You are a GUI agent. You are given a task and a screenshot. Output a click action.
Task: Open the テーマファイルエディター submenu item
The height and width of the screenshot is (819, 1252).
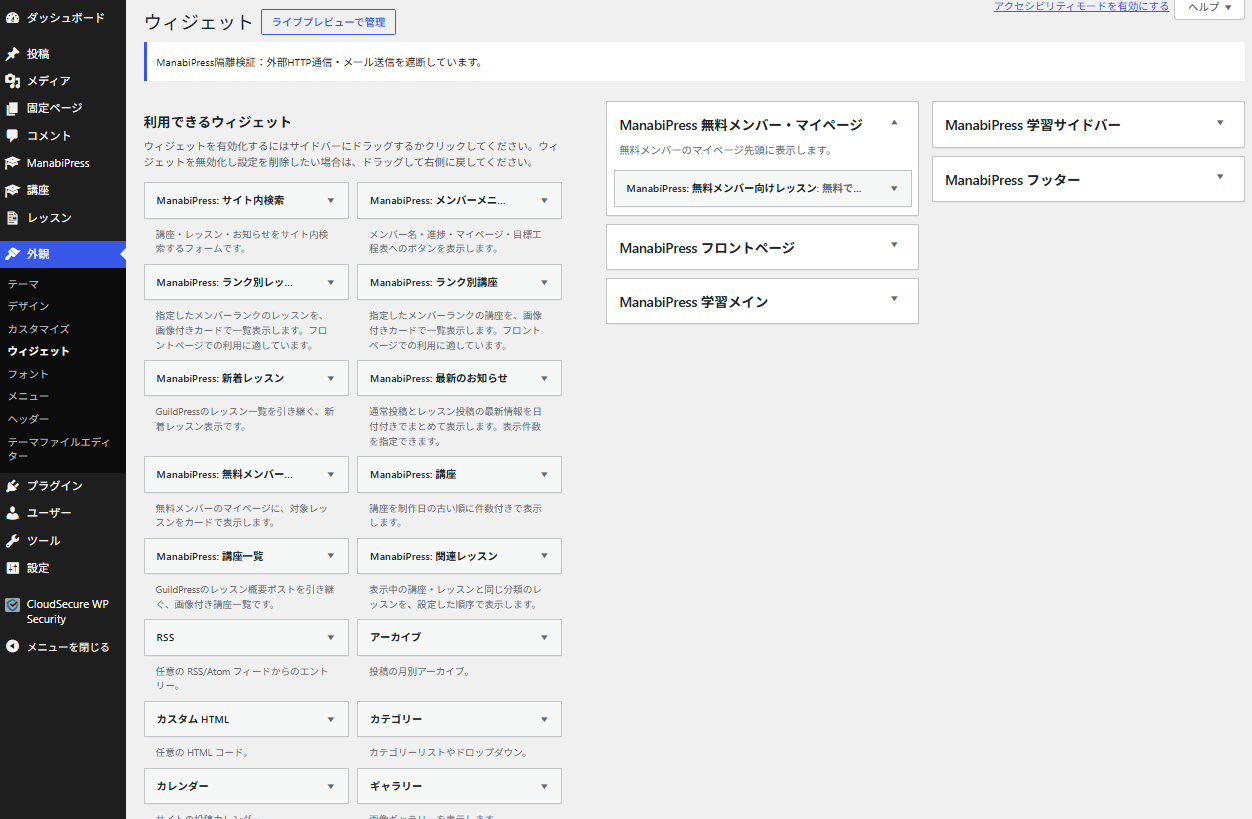[59, 449]
